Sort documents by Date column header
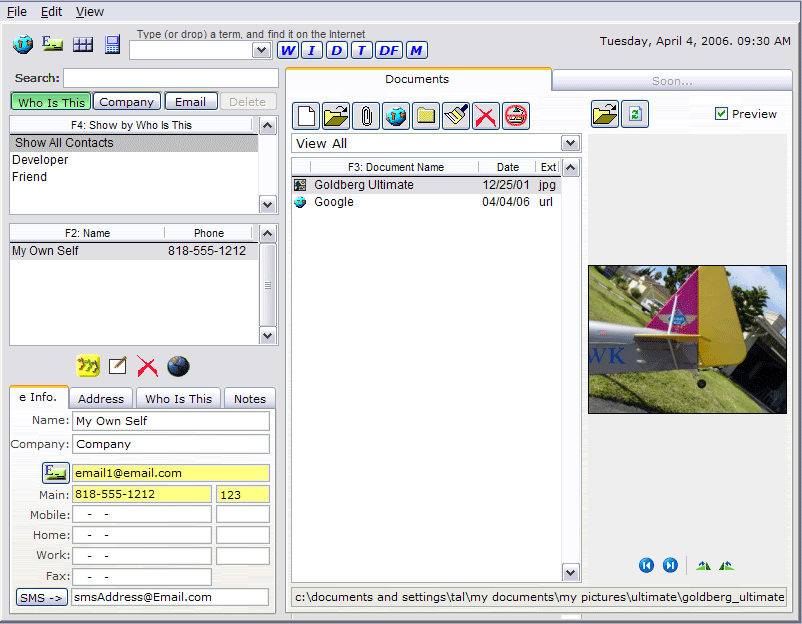802x624 pixels. tap(508, 167)
